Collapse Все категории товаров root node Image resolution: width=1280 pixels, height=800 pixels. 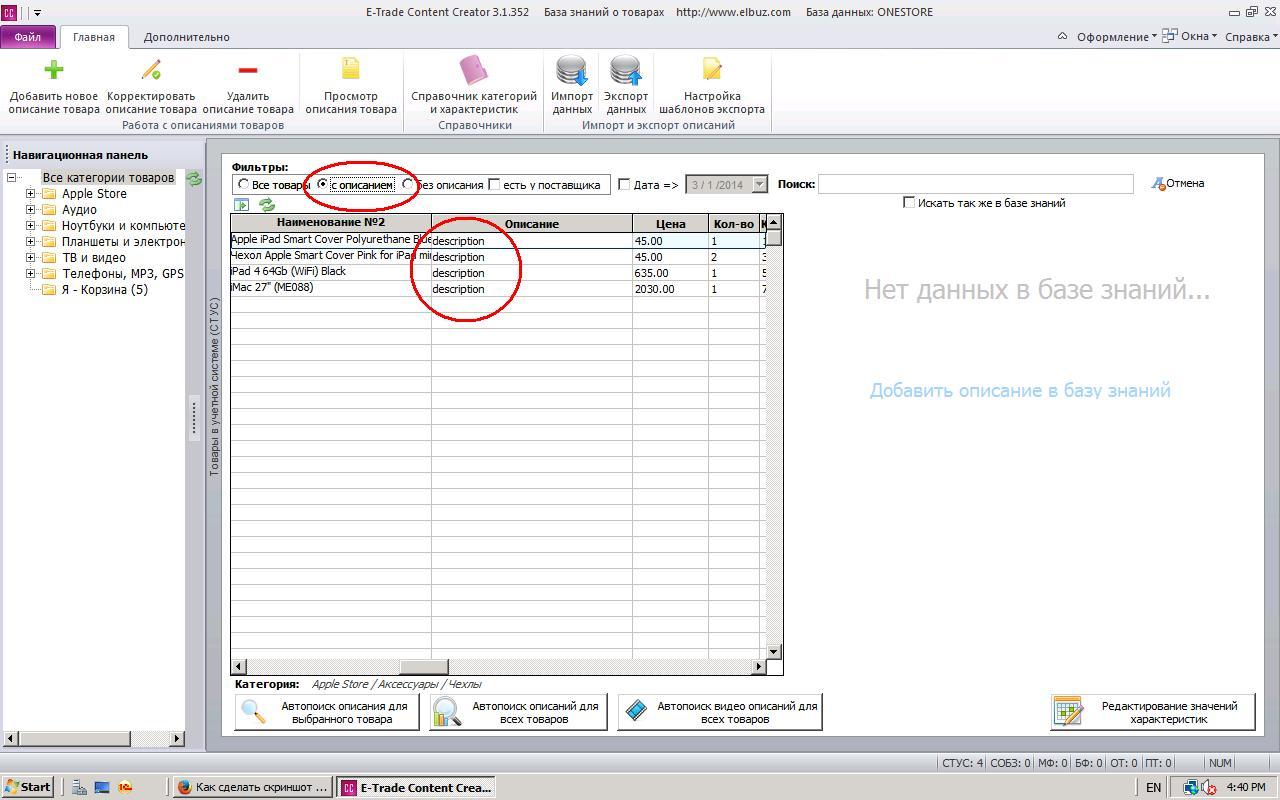pos(11,178)
